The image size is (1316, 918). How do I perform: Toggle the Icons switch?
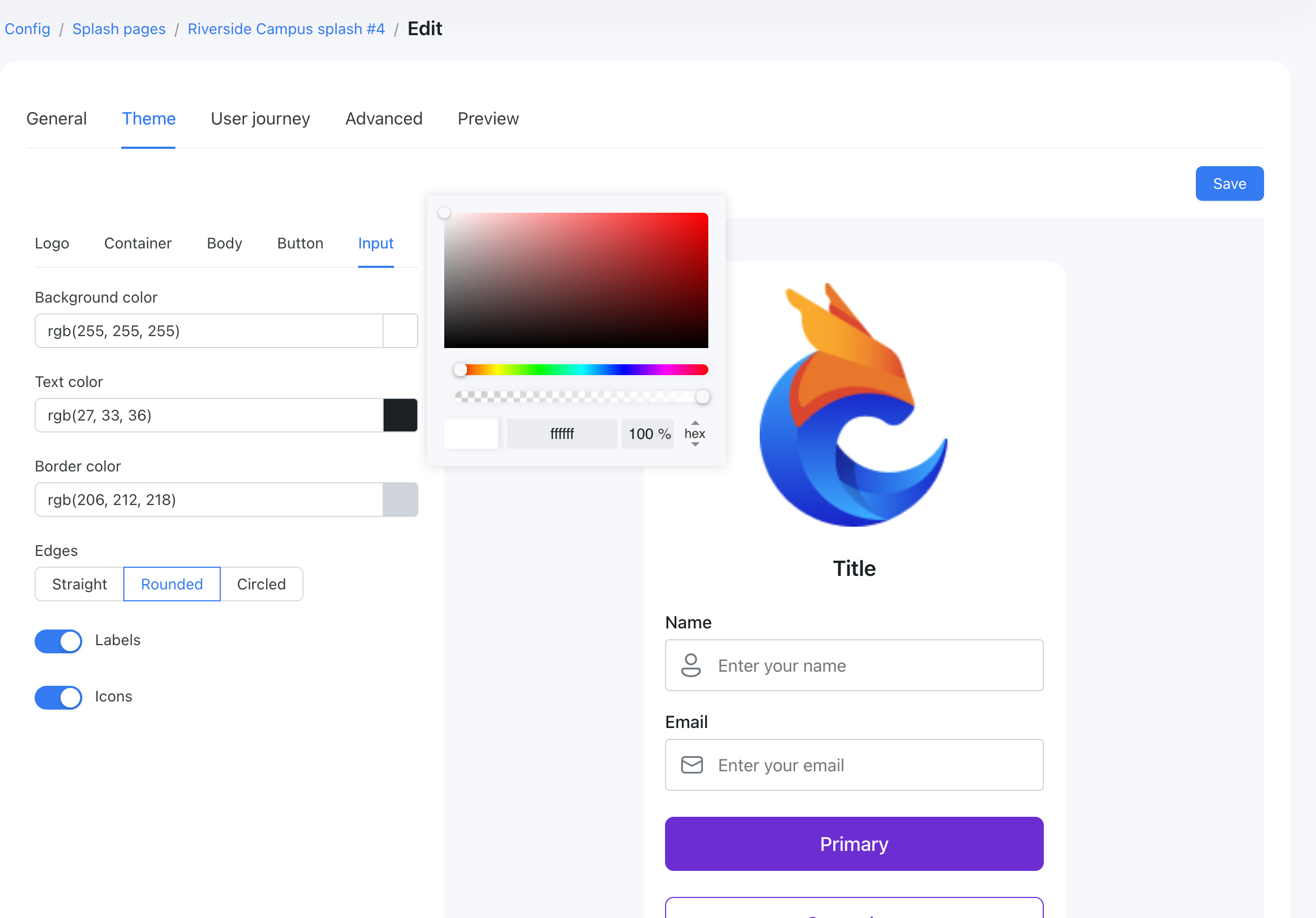coord(58,697)
